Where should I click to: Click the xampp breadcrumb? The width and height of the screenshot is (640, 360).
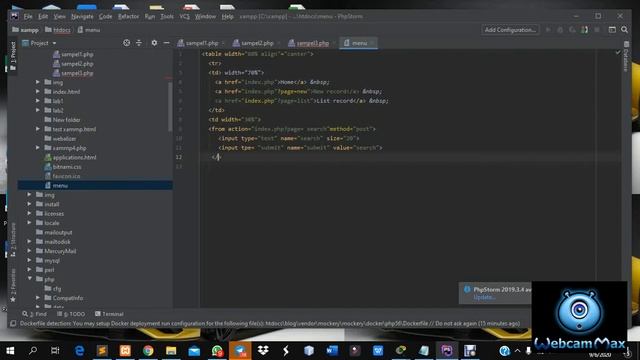point(25,30)
